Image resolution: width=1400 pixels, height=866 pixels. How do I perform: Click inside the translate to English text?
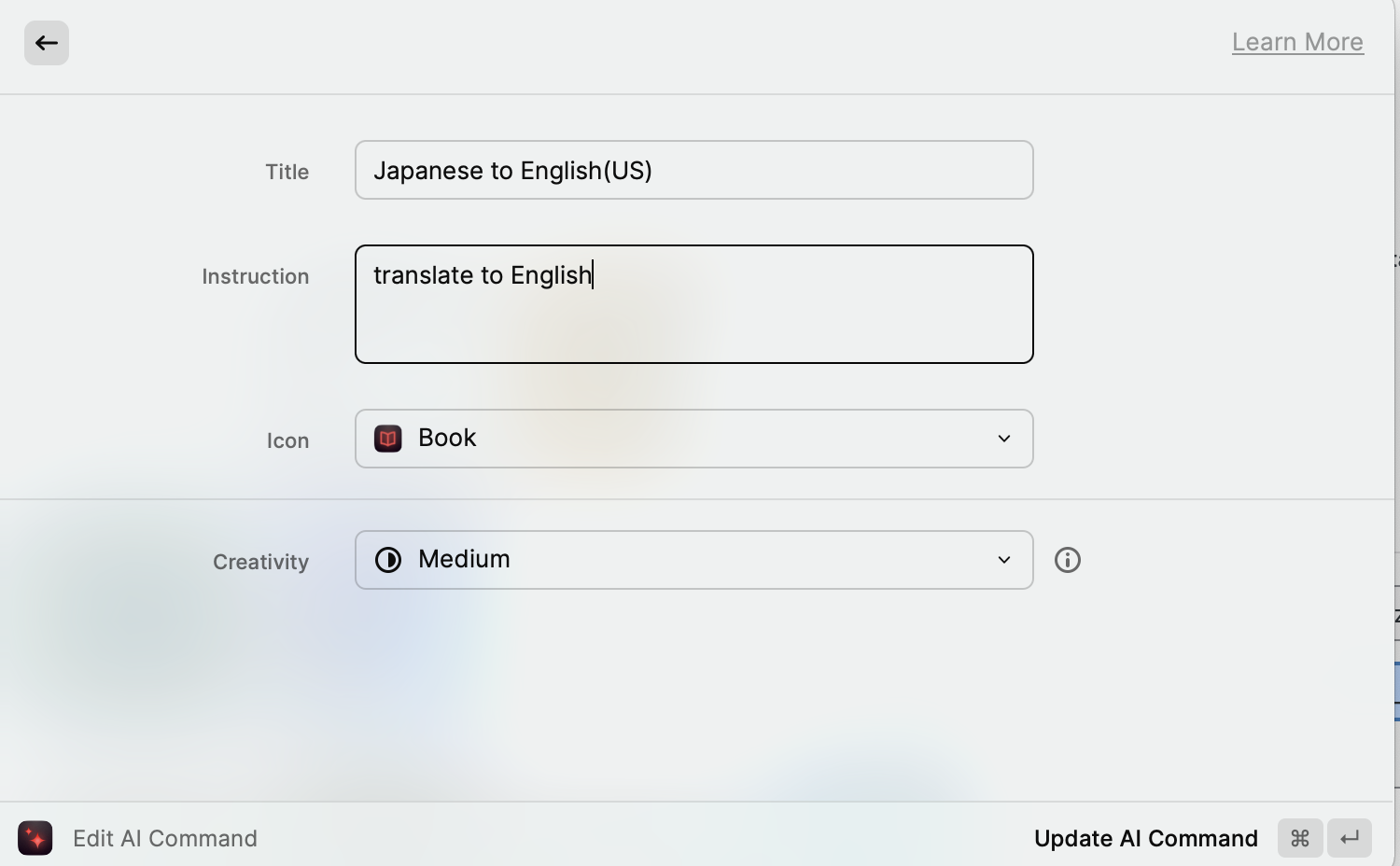(482, 274)
